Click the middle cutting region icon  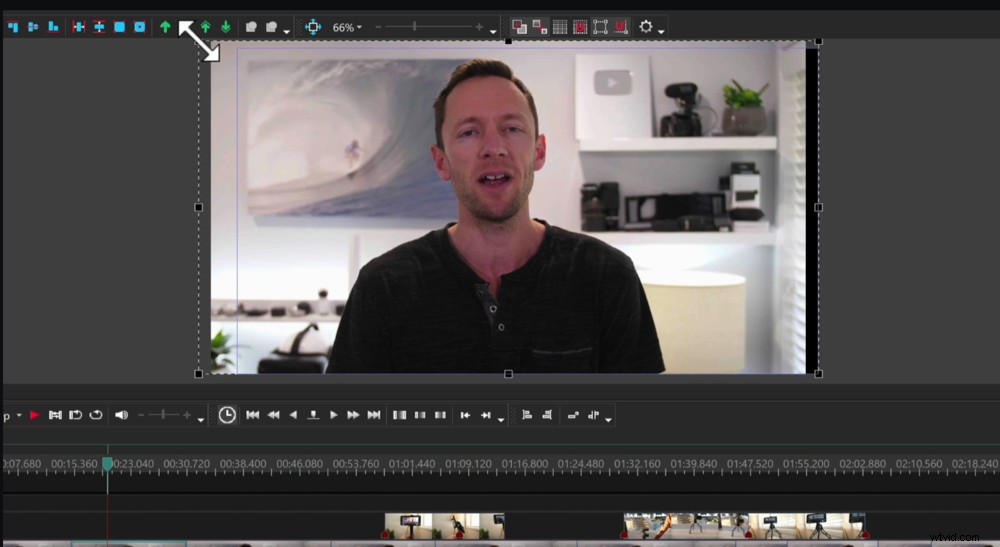tap(420, 415)
